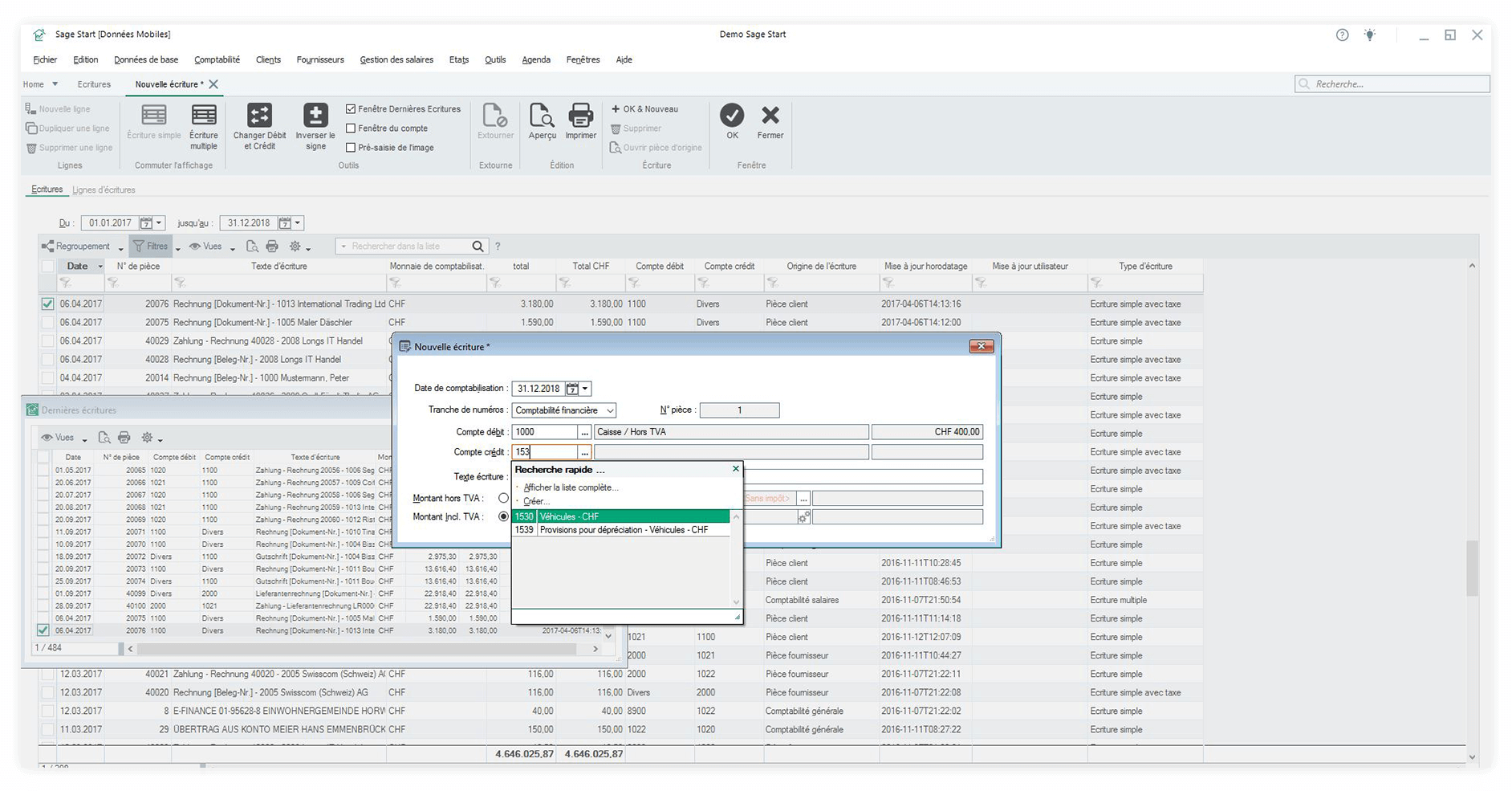1512x791 pixels.
Task: Click the Fermer X icon in ribbon
Action: pos(770,115)
